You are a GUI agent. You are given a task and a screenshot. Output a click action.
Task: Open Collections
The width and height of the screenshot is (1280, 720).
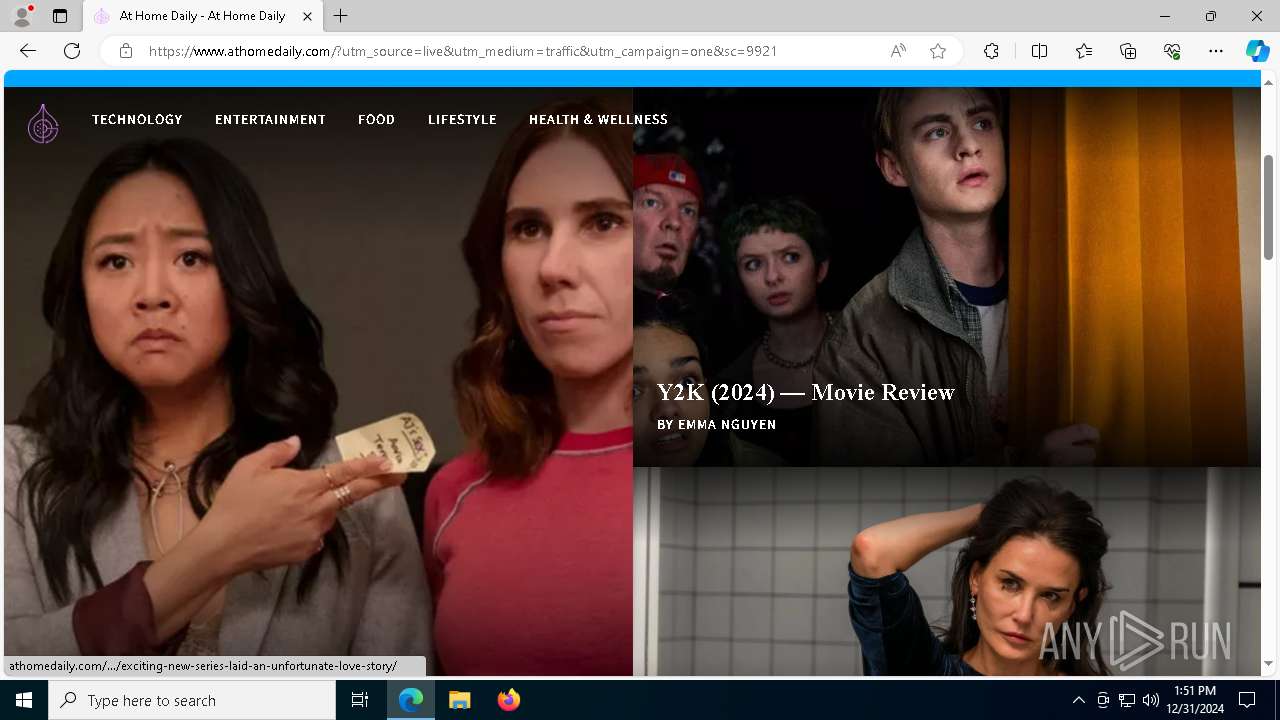[x=1128, y=51]
